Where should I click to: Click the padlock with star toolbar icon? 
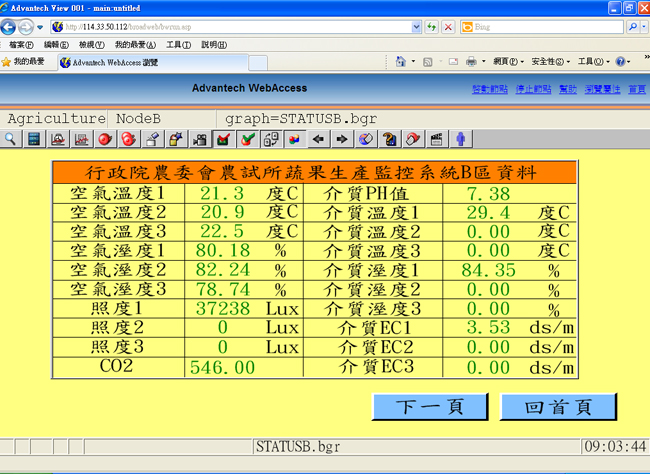pos(176,139)
